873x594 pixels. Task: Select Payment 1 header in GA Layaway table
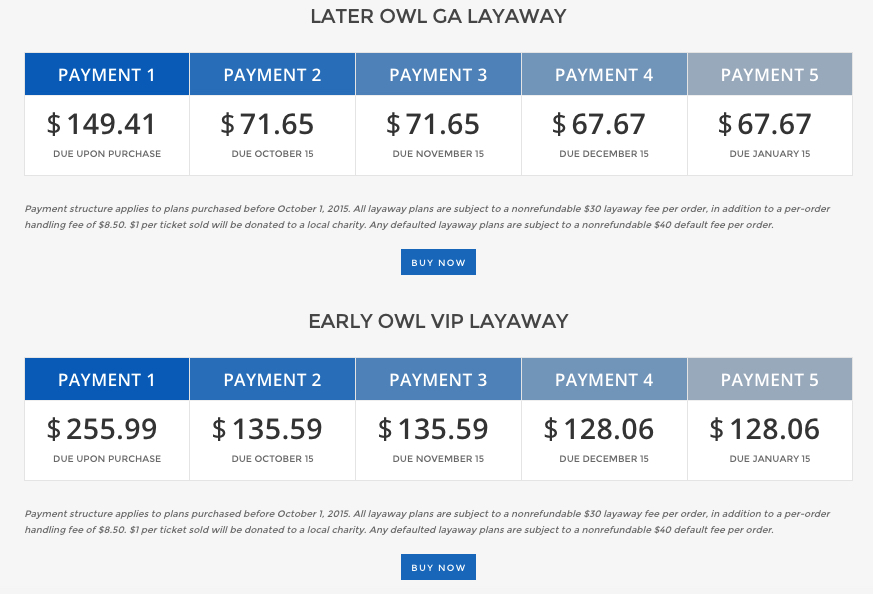point(107,75)
